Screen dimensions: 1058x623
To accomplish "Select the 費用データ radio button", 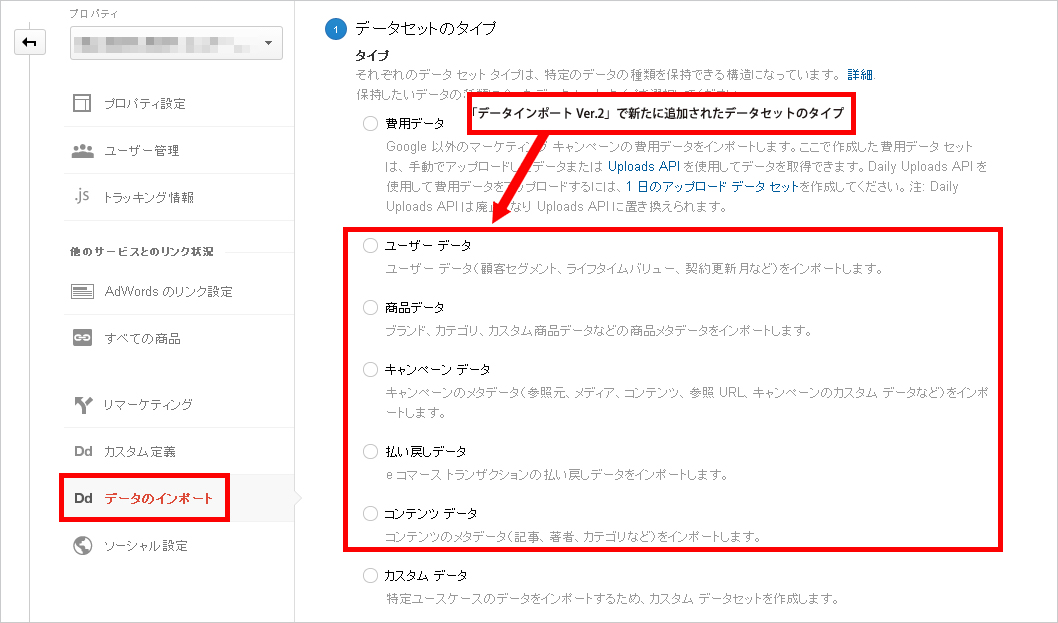I will point(371,124).
